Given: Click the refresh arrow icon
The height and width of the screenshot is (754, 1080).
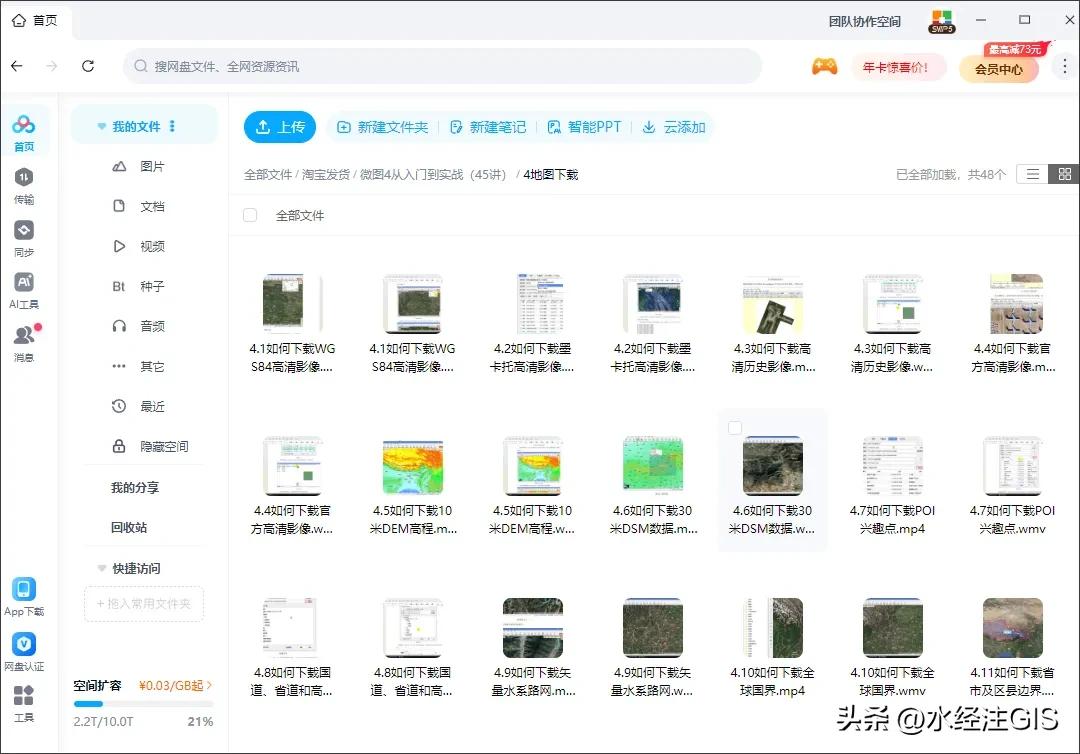Looking at the screenshot, I should click(x=88, y=66).
